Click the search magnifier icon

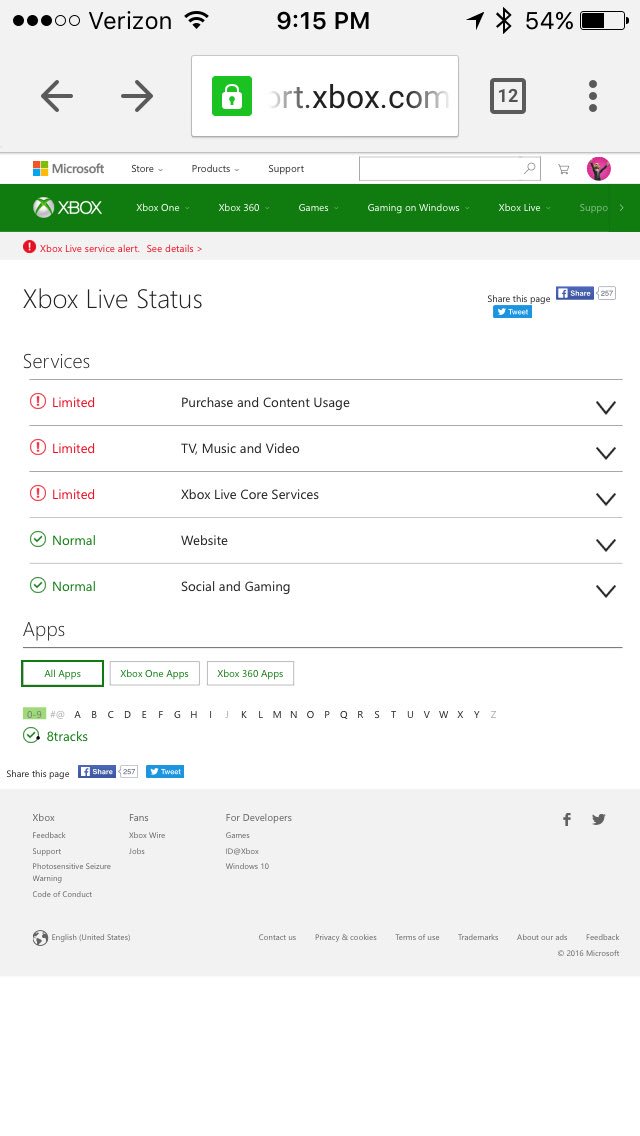(530, 168)
